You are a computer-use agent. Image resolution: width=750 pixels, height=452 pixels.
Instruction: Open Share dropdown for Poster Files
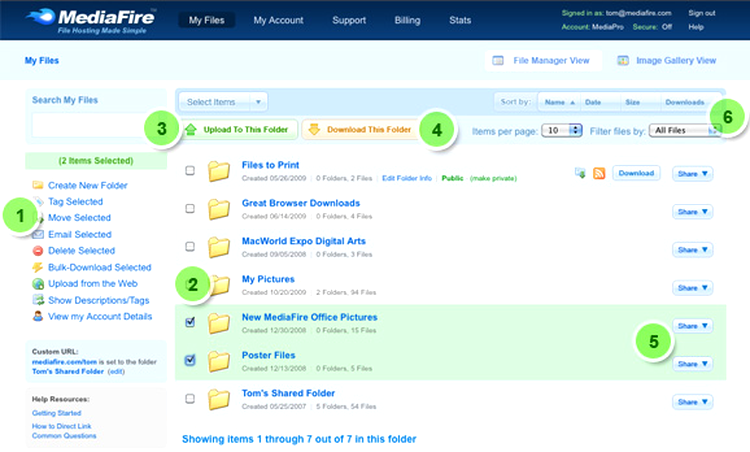pos(692,364)
